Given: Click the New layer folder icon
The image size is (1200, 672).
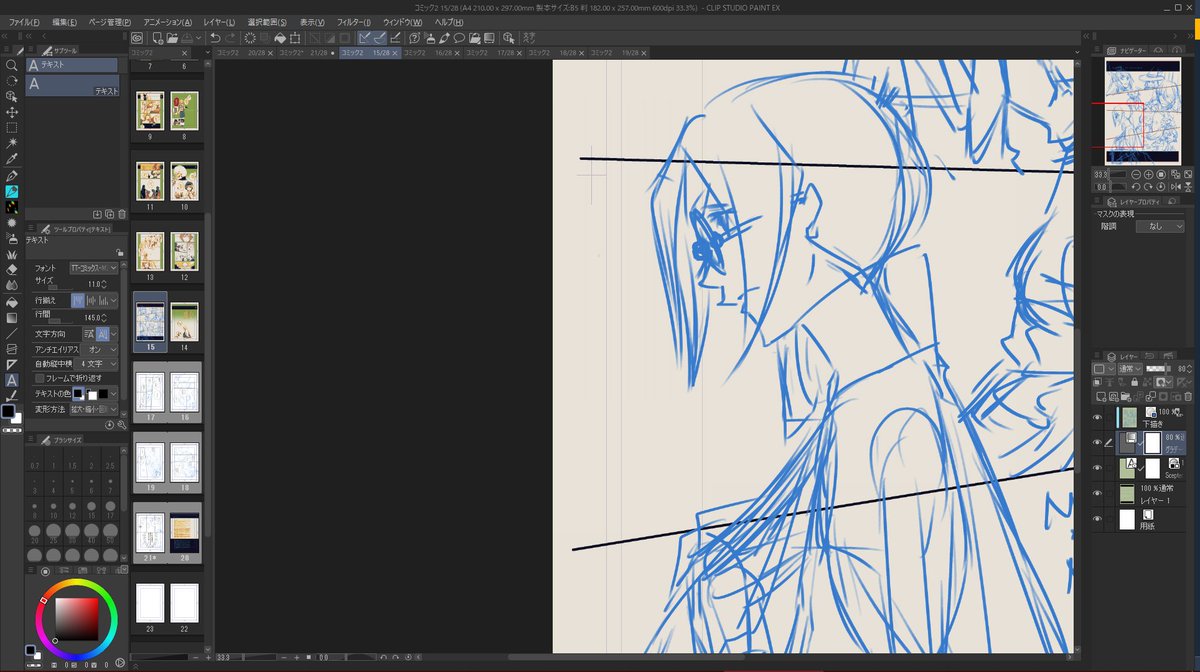Looking at the screenshot, I should click(x=1126, y=396).
